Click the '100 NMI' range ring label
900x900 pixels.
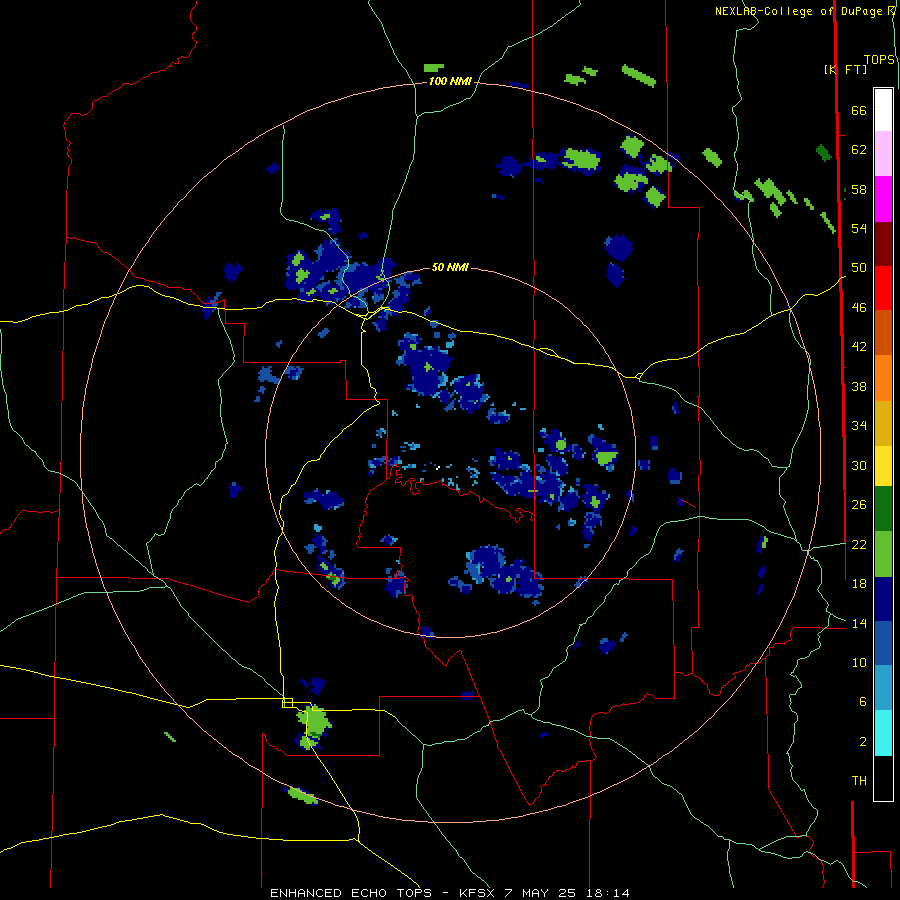(x=450, y=82)
